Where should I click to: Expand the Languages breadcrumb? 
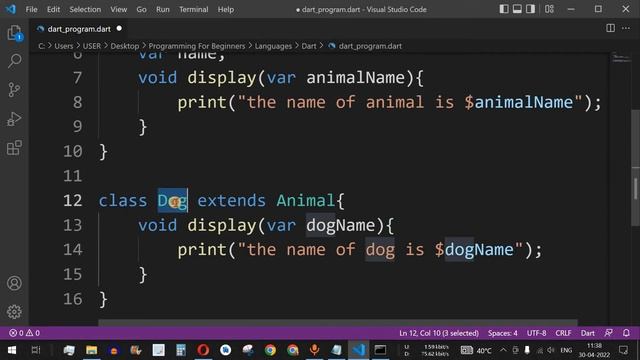pos(273,46)
